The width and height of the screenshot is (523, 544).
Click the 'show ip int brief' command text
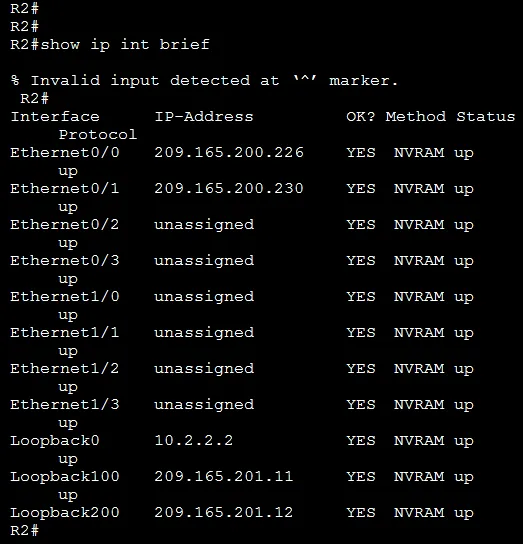(125, 44)
